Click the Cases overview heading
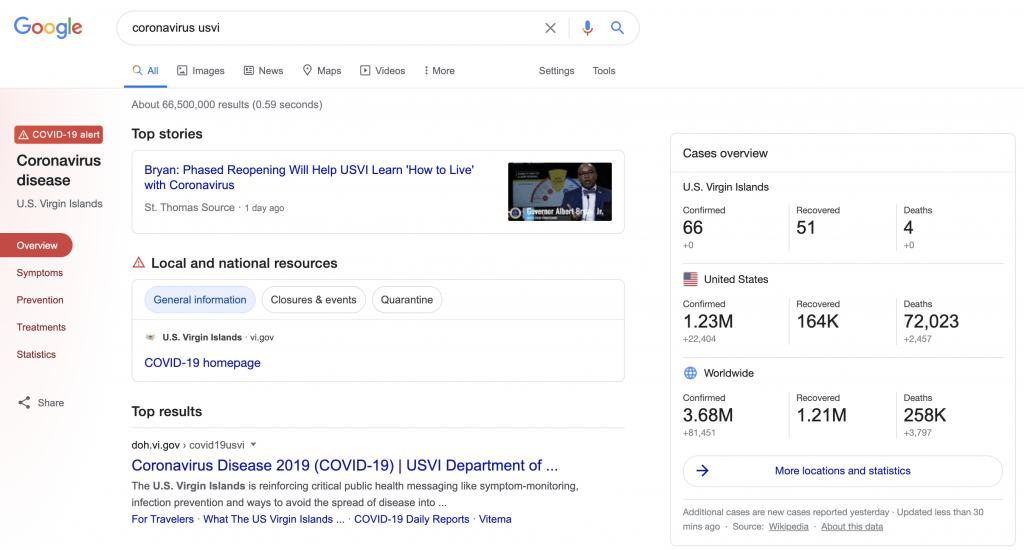The image size is (1024, 550). (x=725, y=154)
